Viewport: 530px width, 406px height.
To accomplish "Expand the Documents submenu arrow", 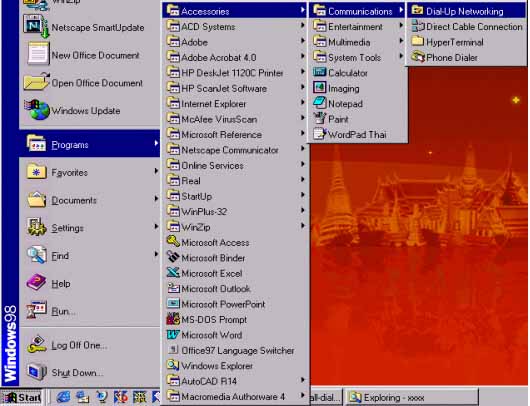I will click(x=156, y=199).
